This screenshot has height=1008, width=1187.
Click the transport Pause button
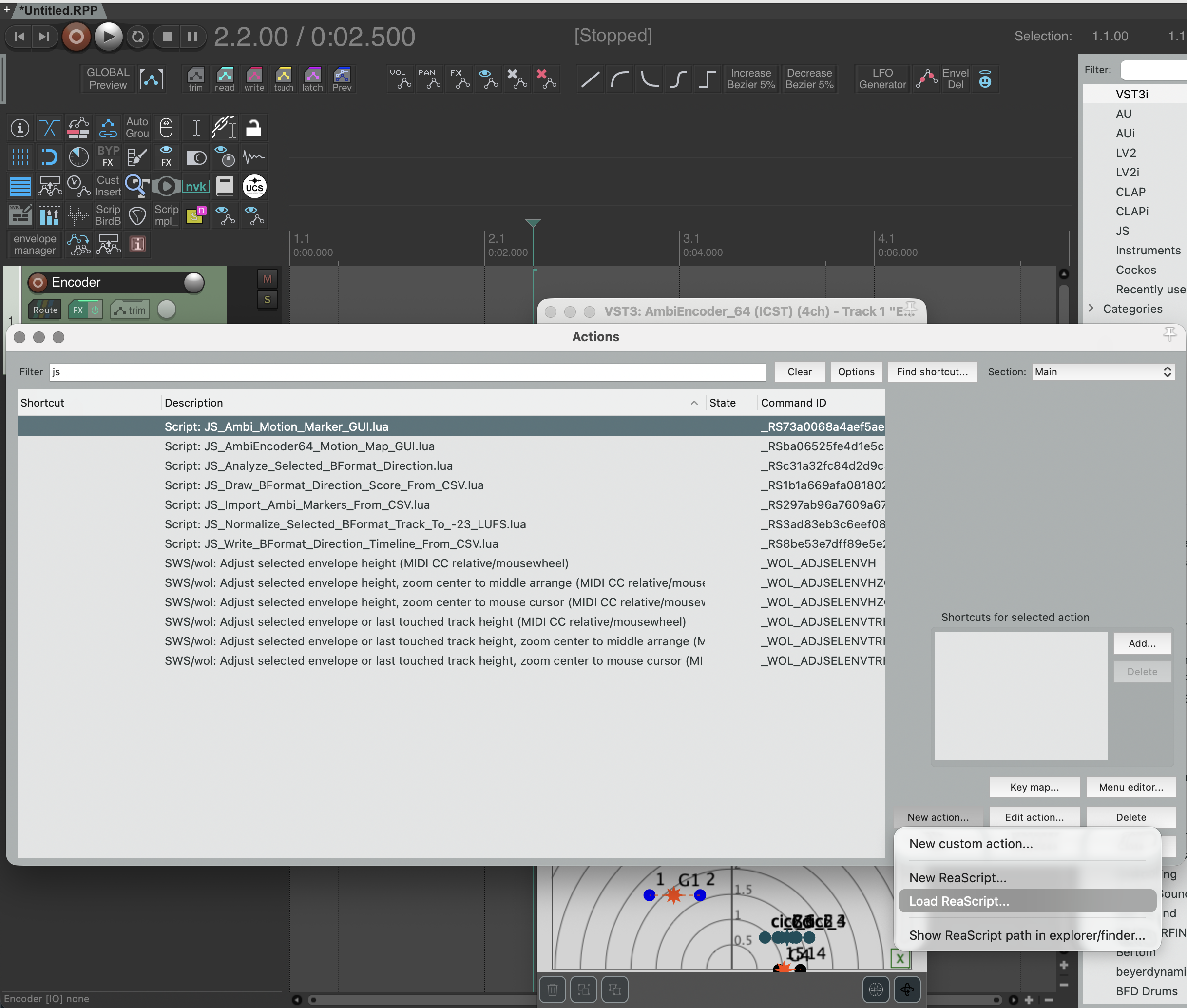[192, 37]
